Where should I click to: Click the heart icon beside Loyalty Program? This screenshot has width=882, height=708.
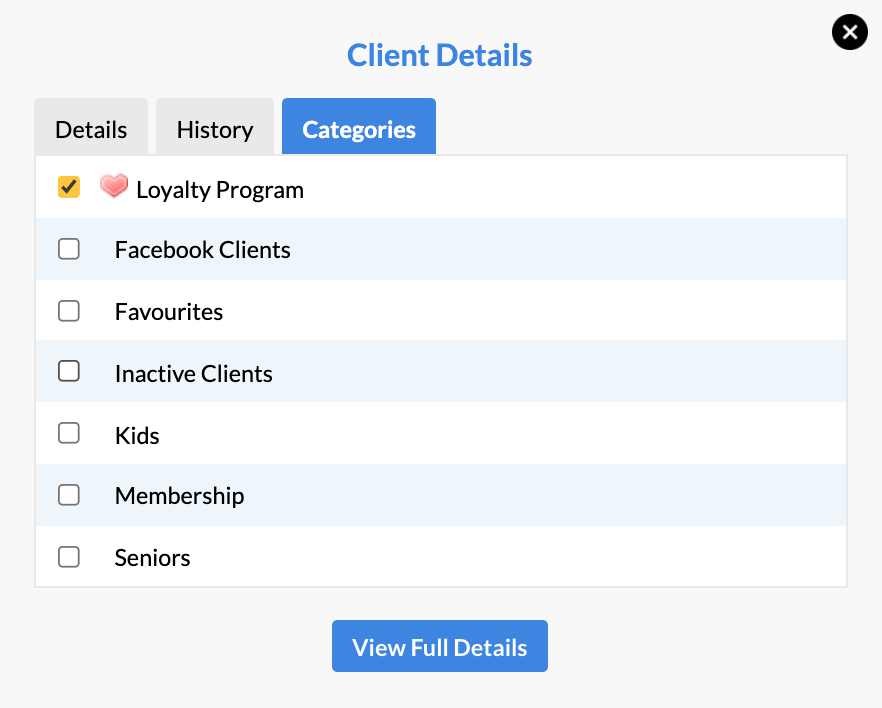click(x=114, y=186)
